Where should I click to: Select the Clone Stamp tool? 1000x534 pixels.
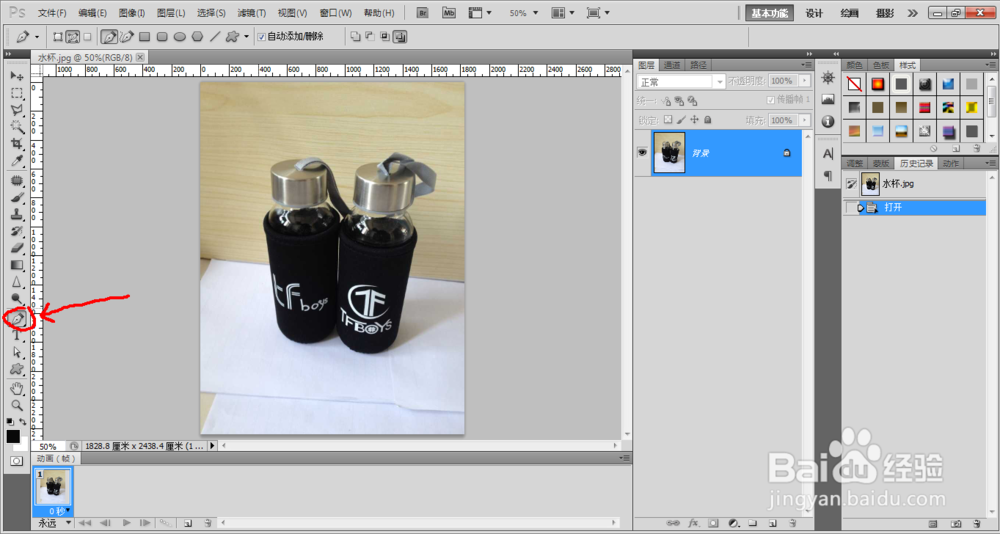[x=17, y=214]
